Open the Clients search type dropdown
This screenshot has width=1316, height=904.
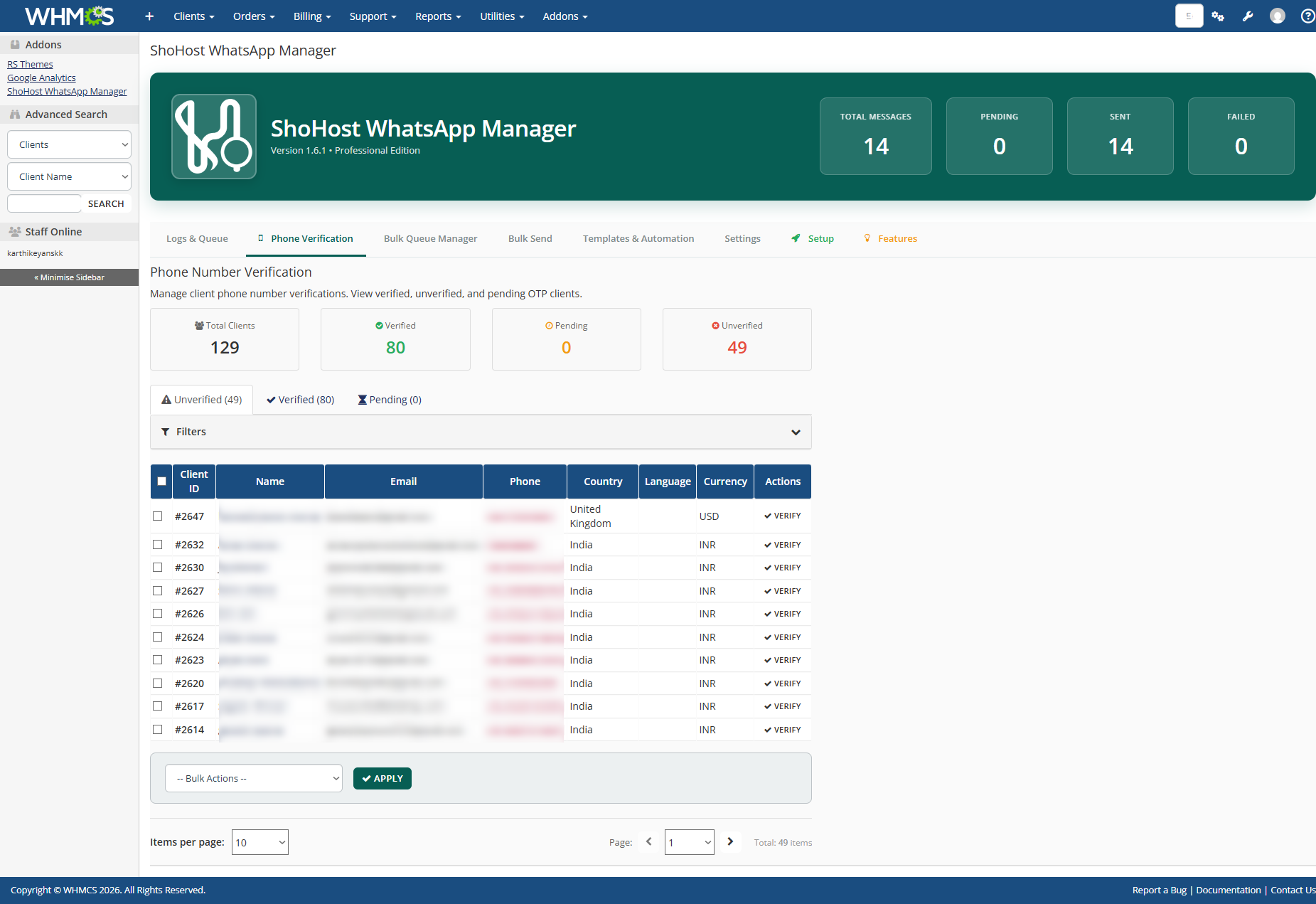70,144
